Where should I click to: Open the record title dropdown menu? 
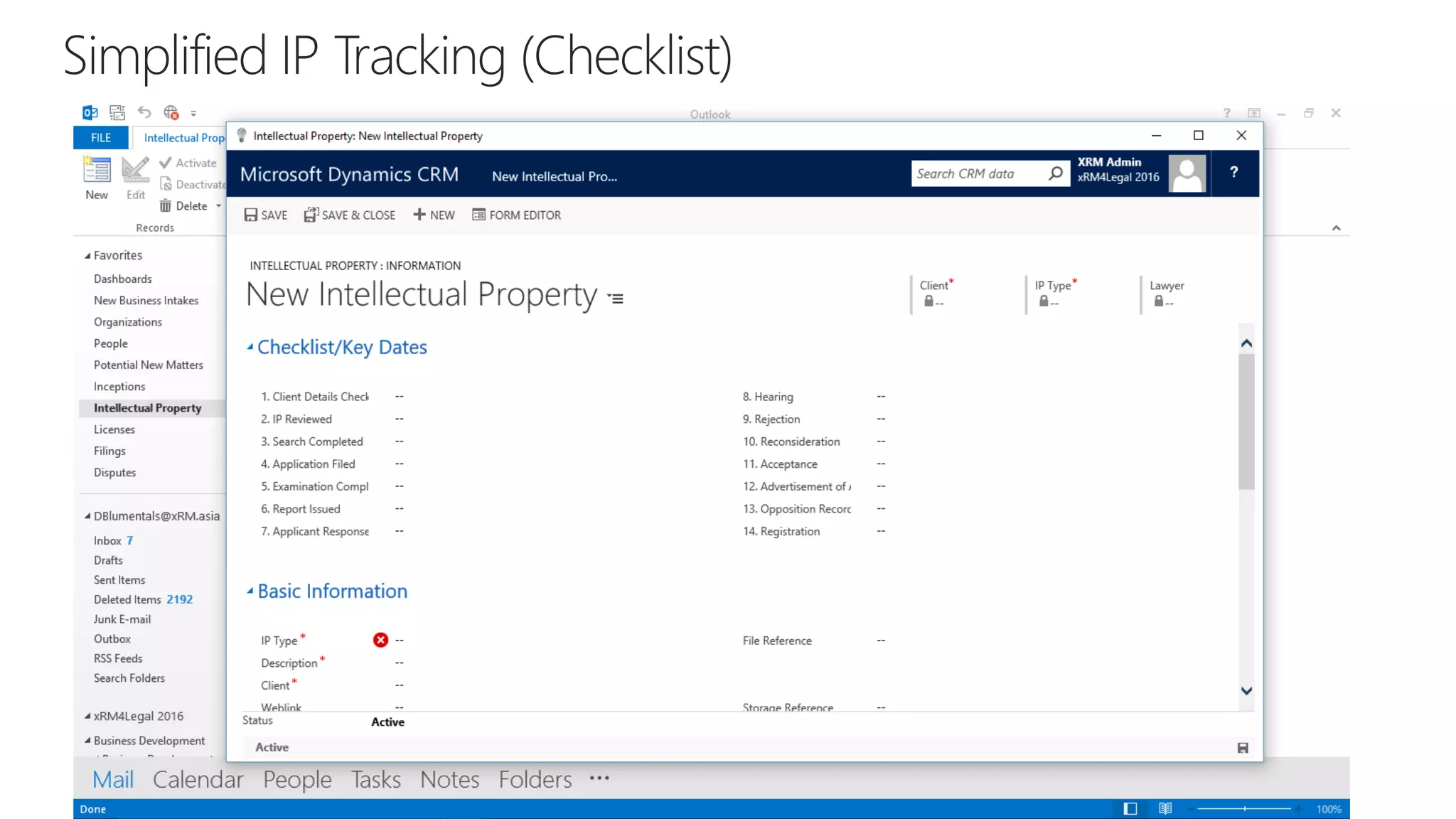(616, 299)
